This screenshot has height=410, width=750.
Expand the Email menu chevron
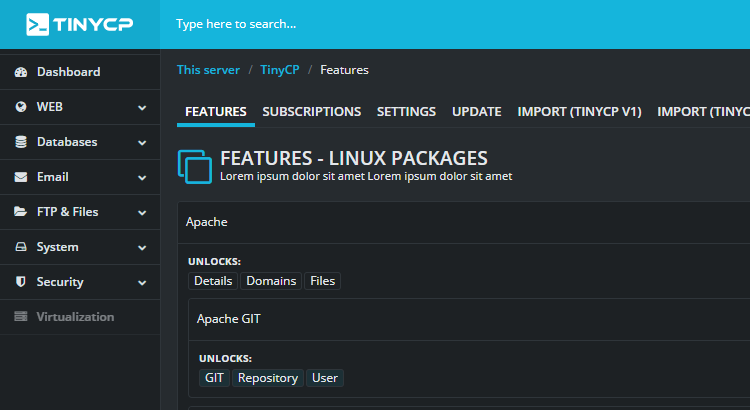point(142,177)
